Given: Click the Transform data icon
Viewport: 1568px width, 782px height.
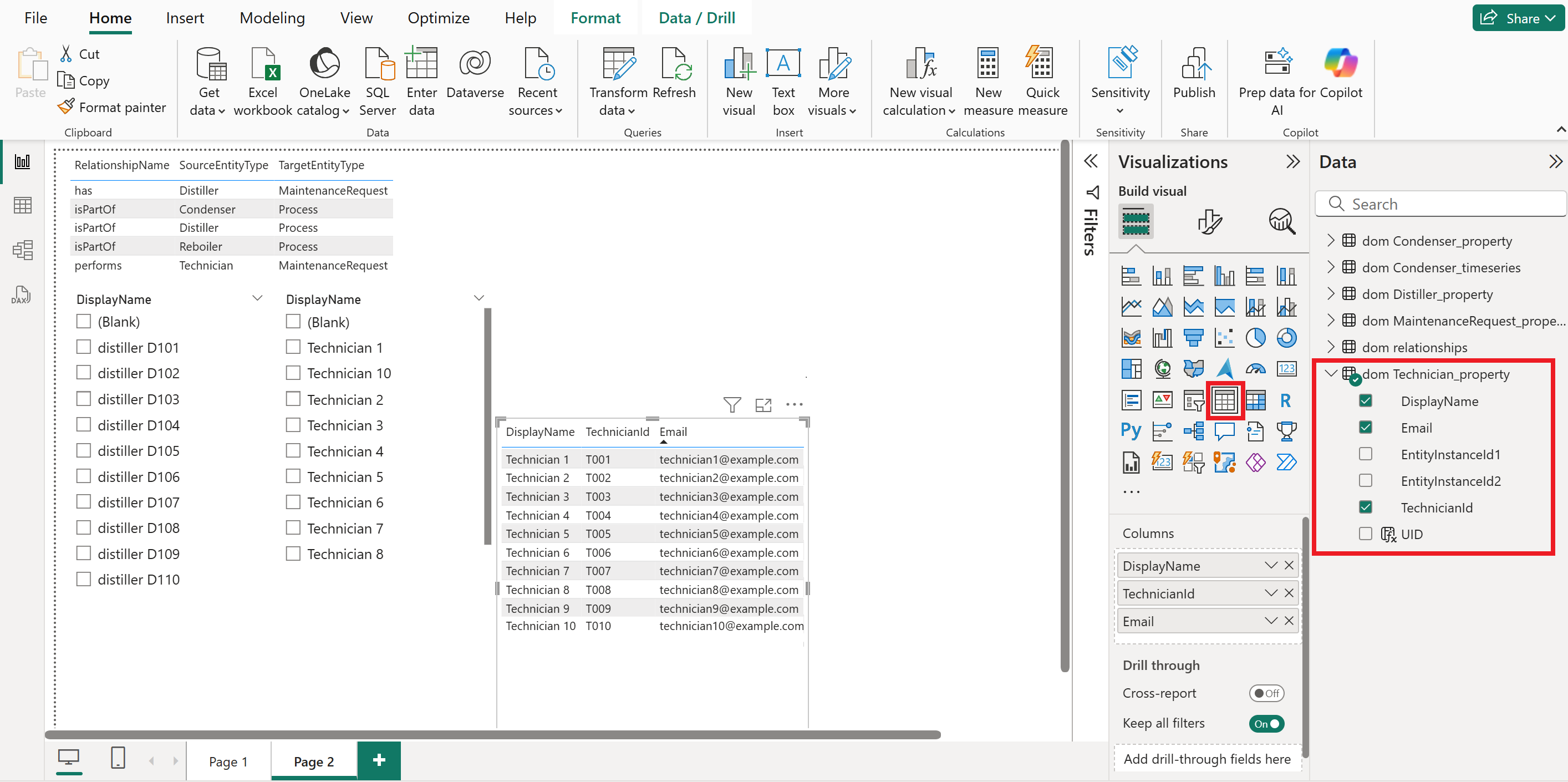Looking at the screenshot, I should tap(618, 82).
